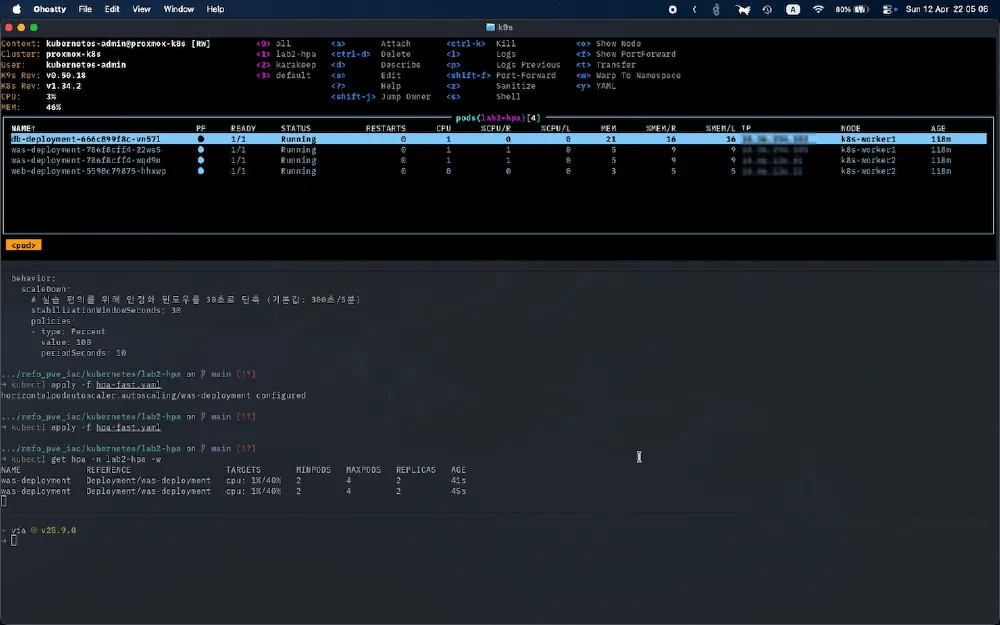Open the Window menu
The width and height of the screenshot is (1000, 625).
pos(178,9)
